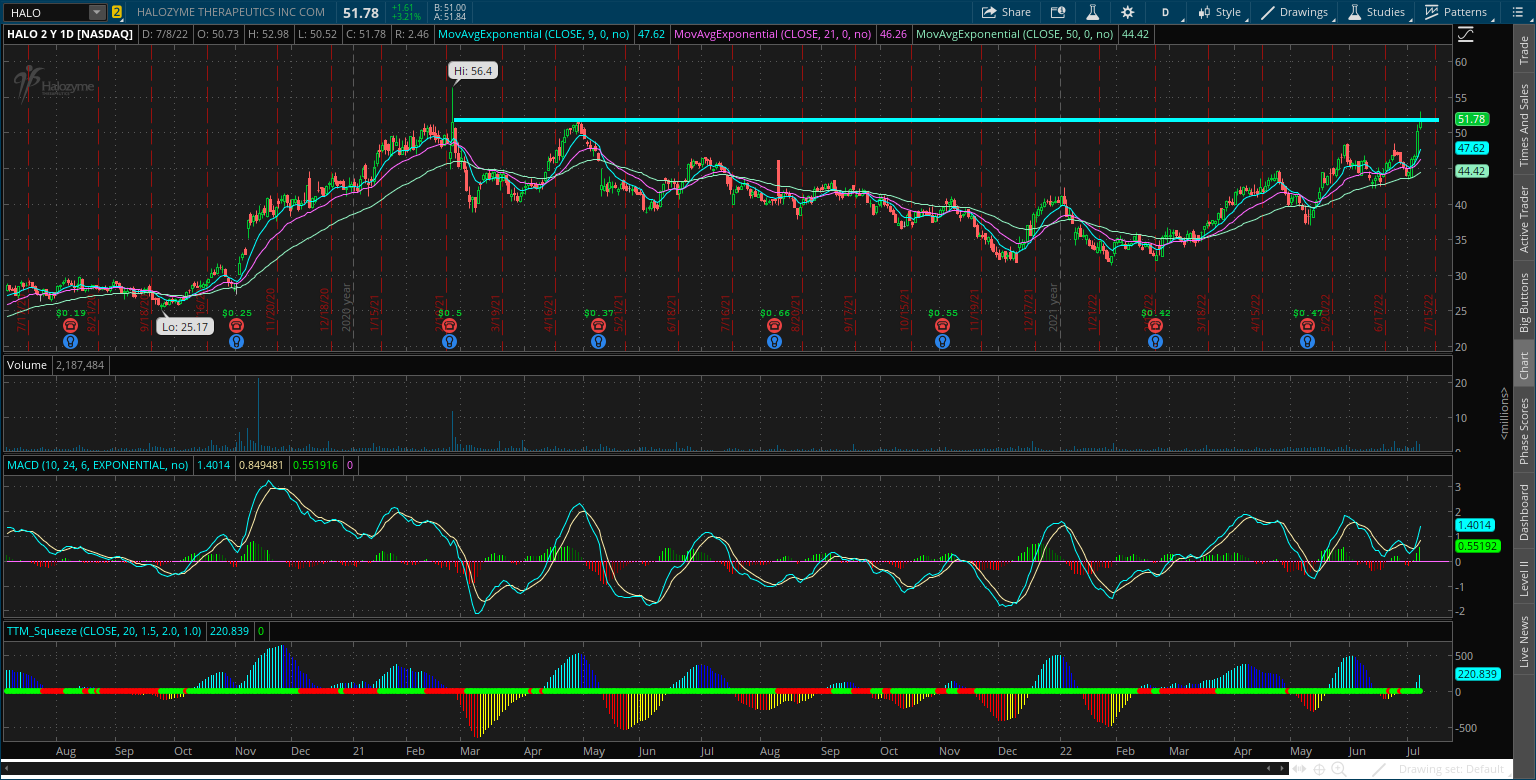This screenshot has width=1536, height=780.
Task: Open the Times And Sales side tab
Action: click(x=1524, y=125)
